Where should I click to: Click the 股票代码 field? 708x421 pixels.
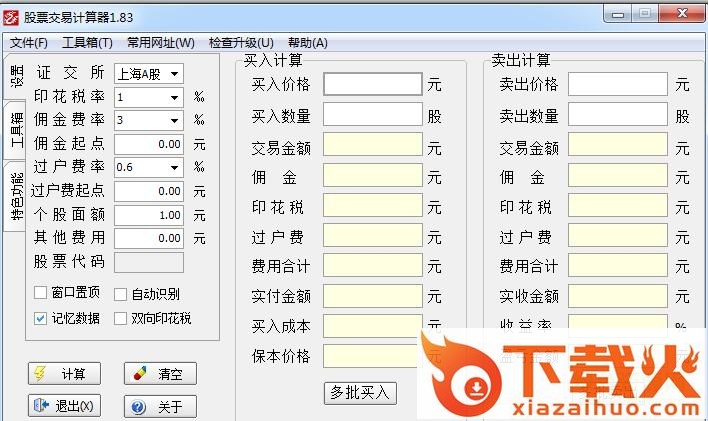click(149, 262)
